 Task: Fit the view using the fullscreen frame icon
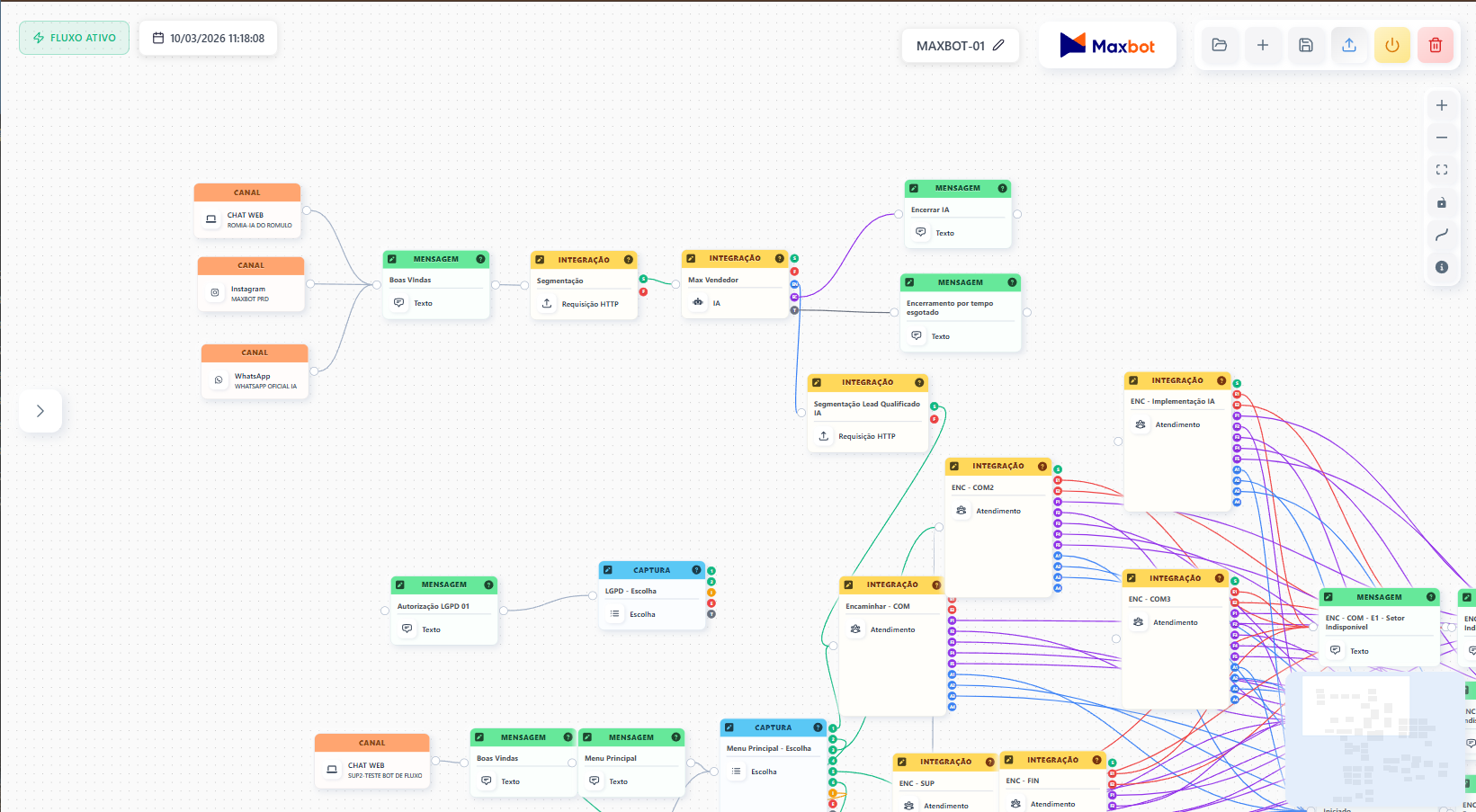(1442, 170)
